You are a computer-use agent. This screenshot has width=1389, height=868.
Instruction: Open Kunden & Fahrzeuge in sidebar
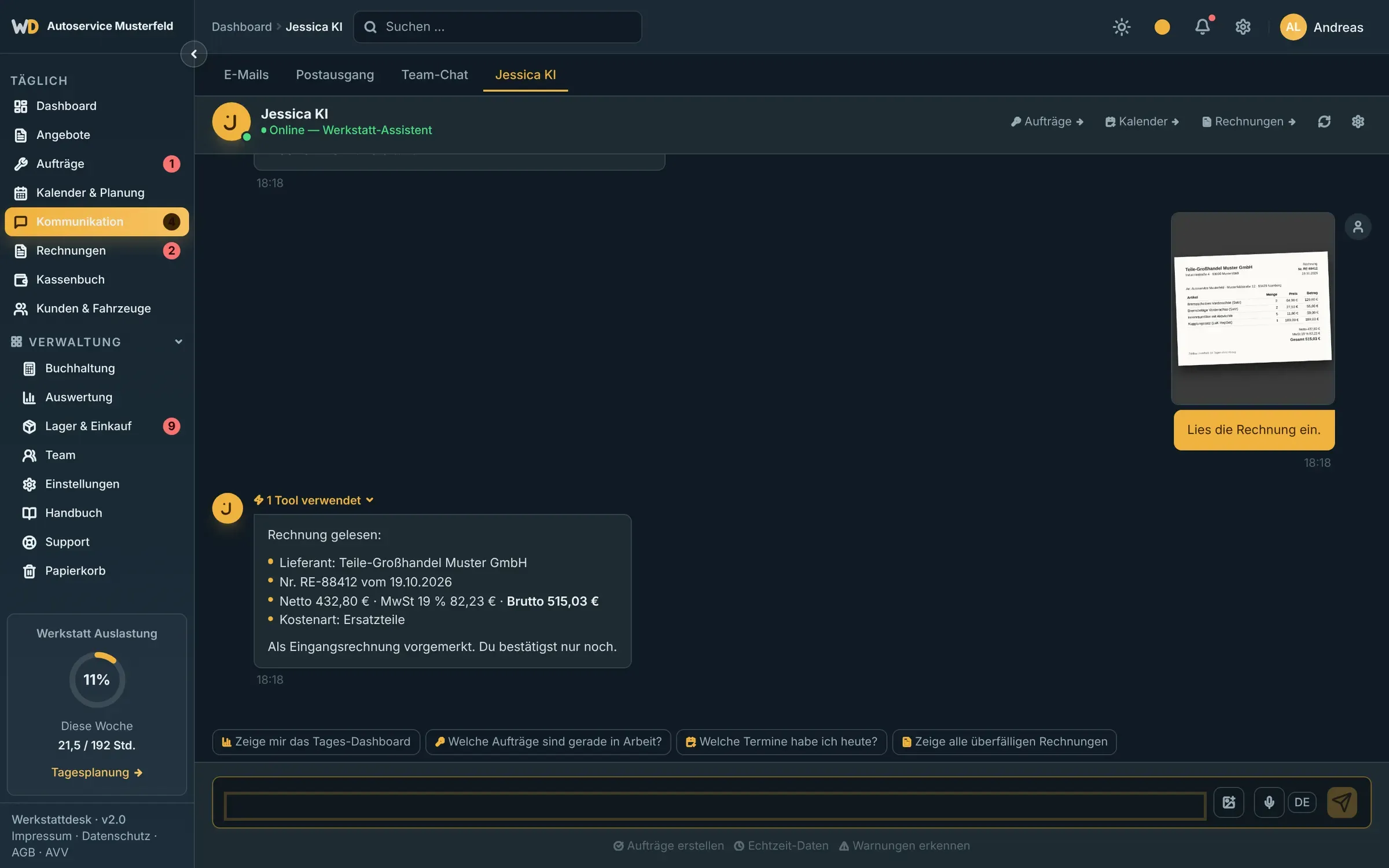pos(97,308)
